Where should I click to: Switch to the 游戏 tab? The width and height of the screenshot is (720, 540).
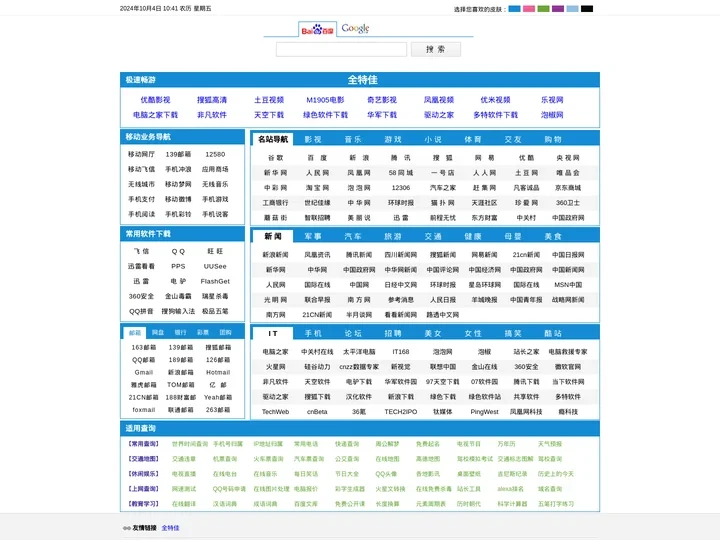coord(393,139)
